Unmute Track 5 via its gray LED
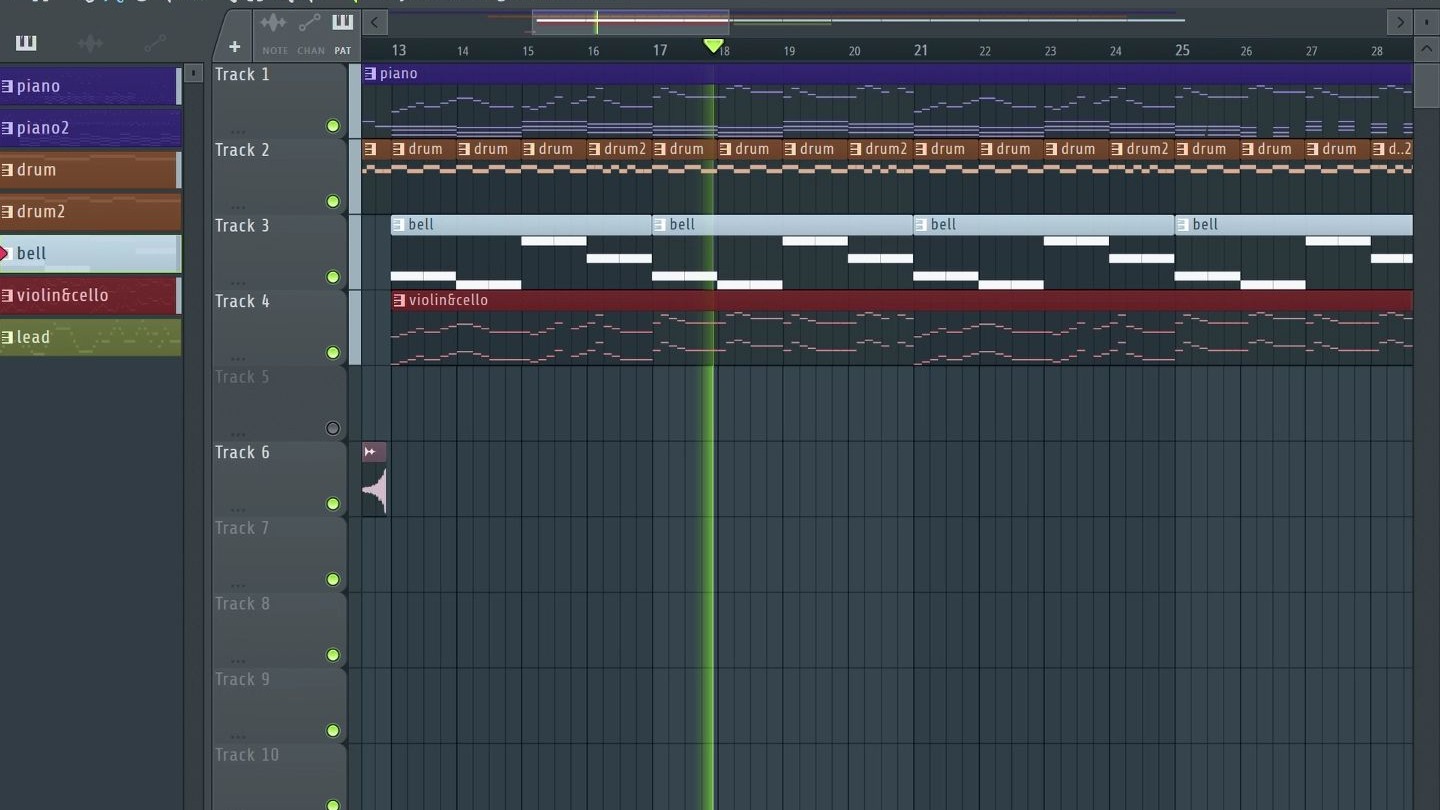 click(333, 429)
